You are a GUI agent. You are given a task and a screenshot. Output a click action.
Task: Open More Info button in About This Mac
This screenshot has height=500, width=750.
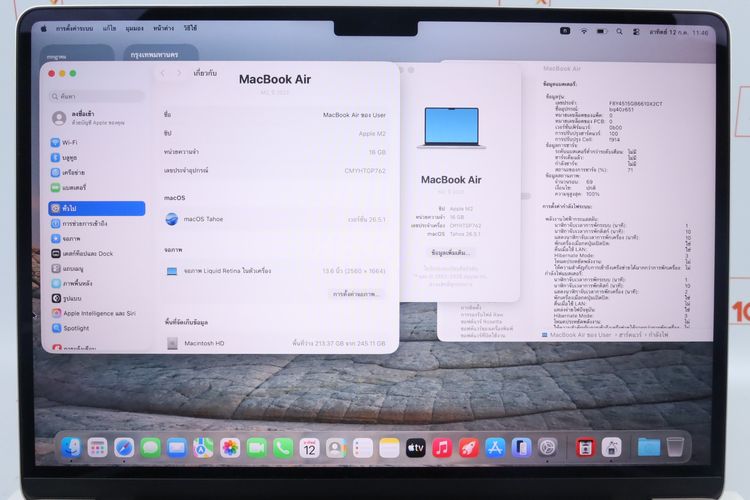tap(451, 253)
